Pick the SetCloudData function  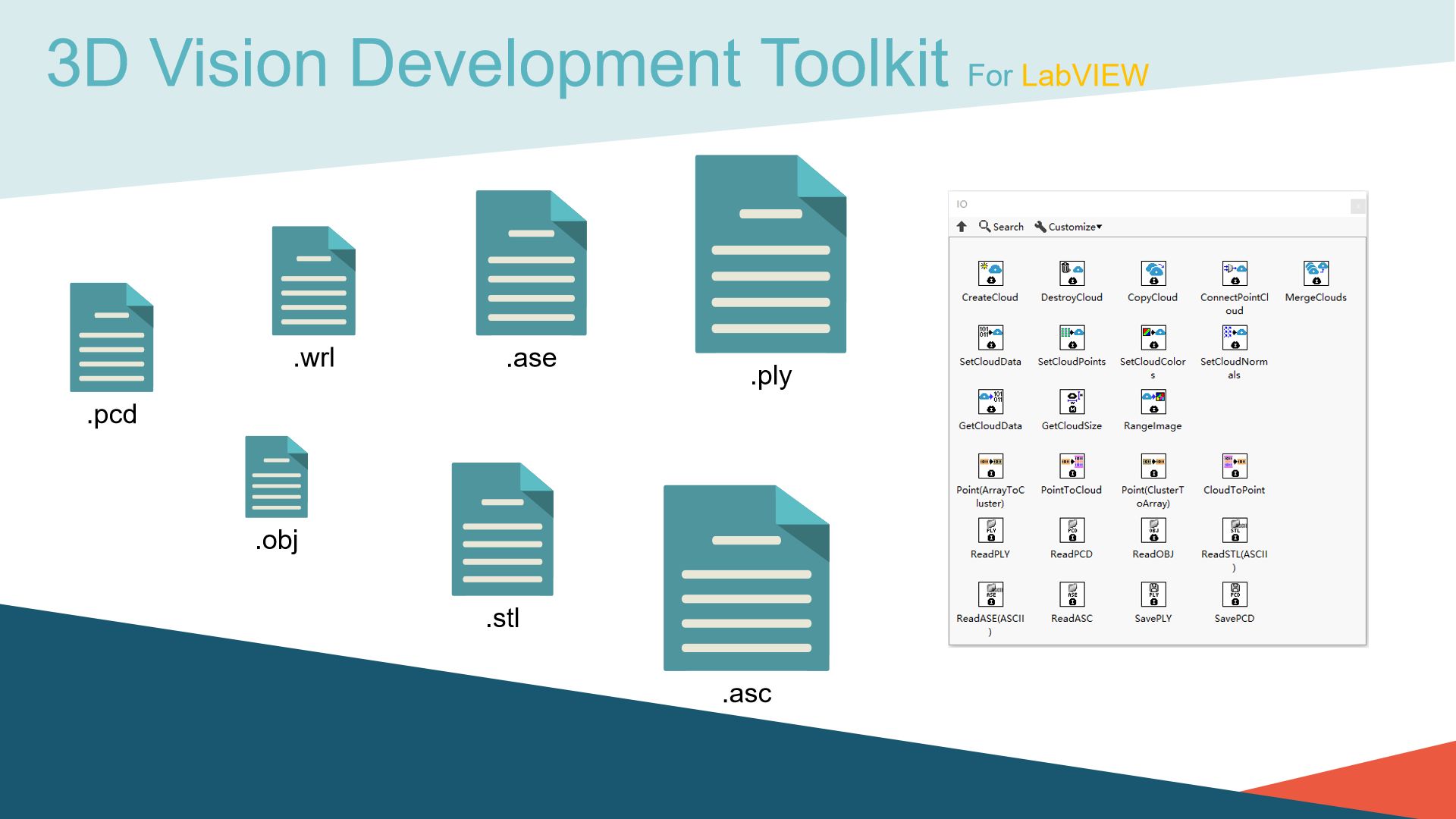coord(990,337)
